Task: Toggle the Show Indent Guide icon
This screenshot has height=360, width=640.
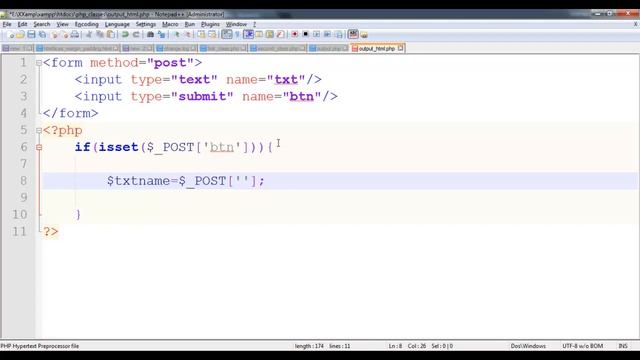Action: click(248, 35)
